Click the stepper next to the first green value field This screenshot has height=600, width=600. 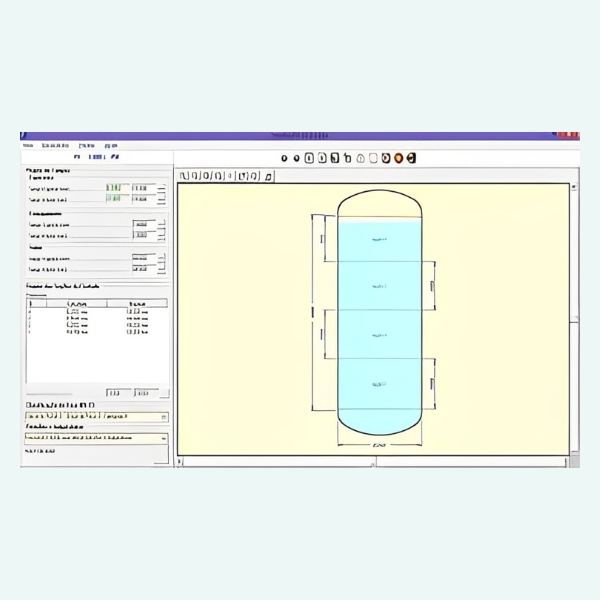(x=161, y=188)
